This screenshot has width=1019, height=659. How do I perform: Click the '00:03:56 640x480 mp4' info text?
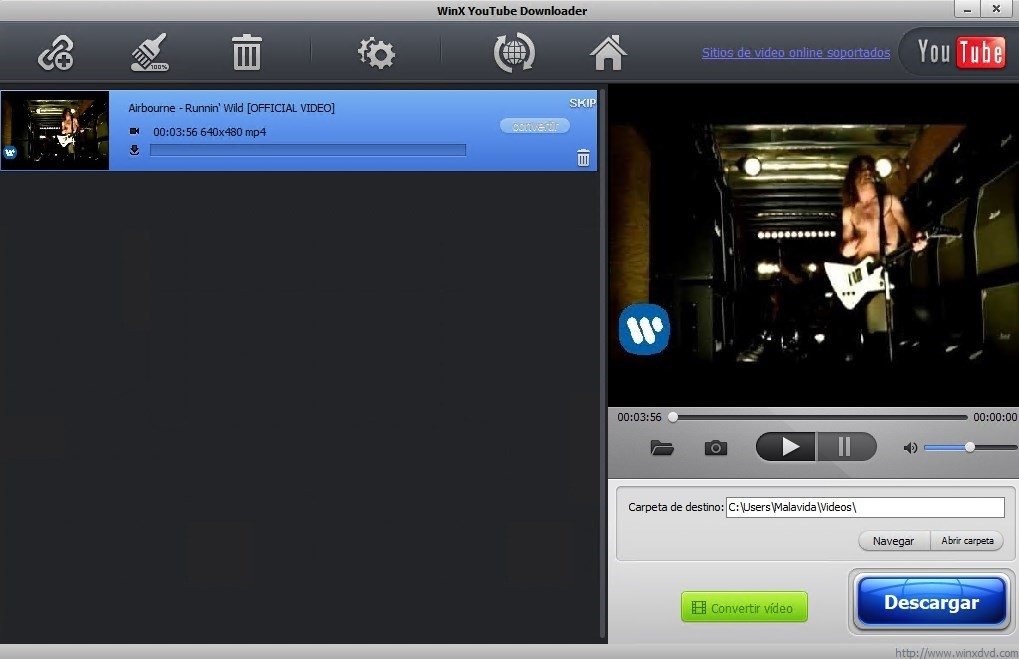[209, 132]
